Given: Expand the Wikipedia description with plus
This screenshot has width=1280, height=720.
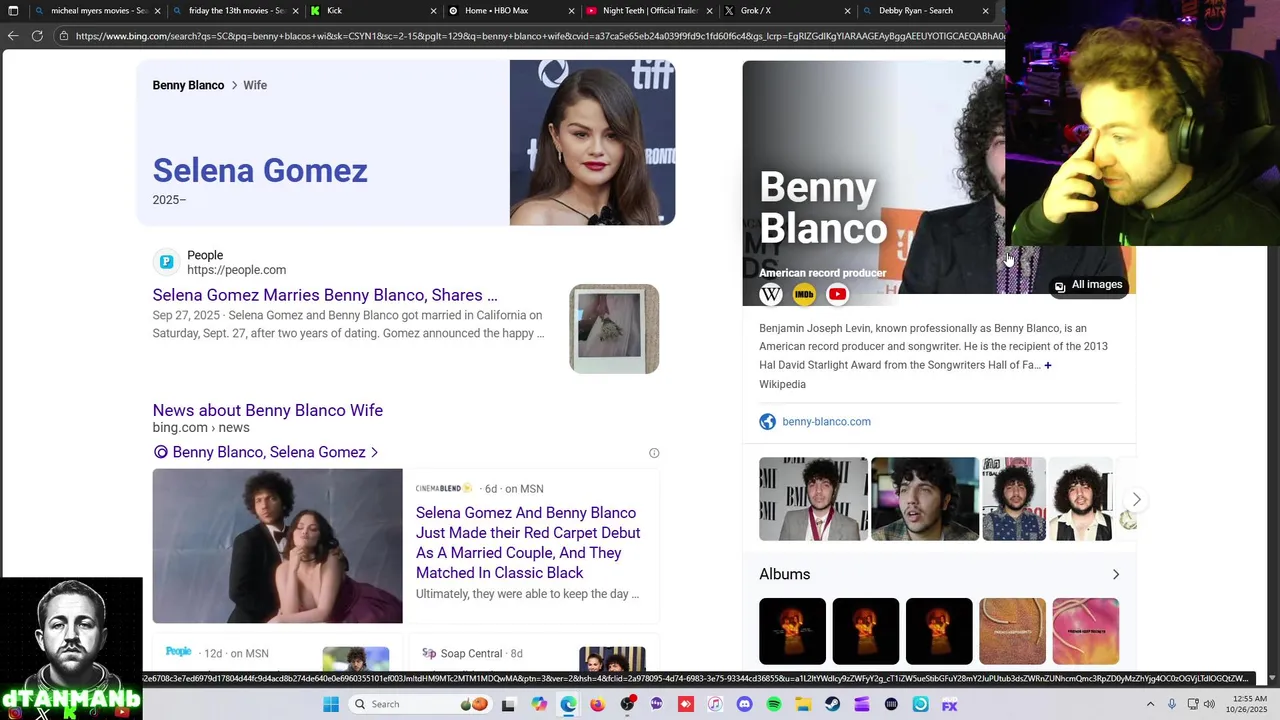Looking at the screenshot, I should click(x=1048, y=365).
